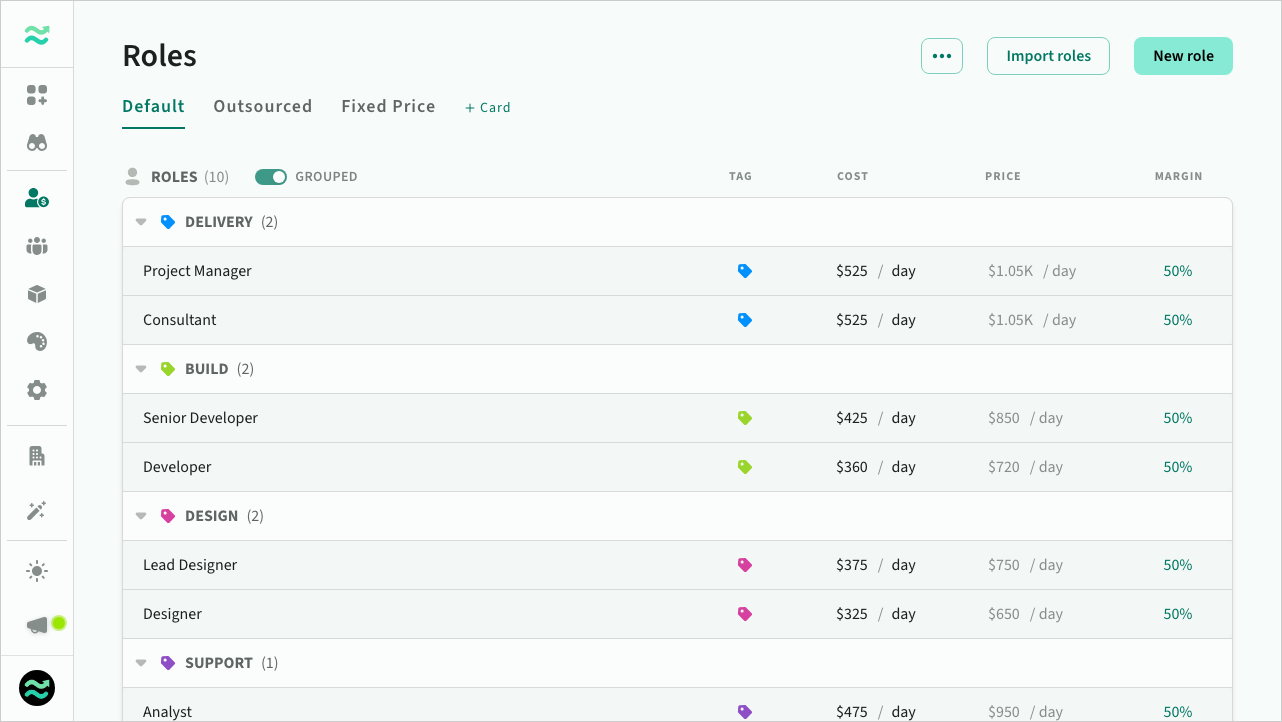Click the New role button
The image size is (1282, 722).
(1183, 56)
